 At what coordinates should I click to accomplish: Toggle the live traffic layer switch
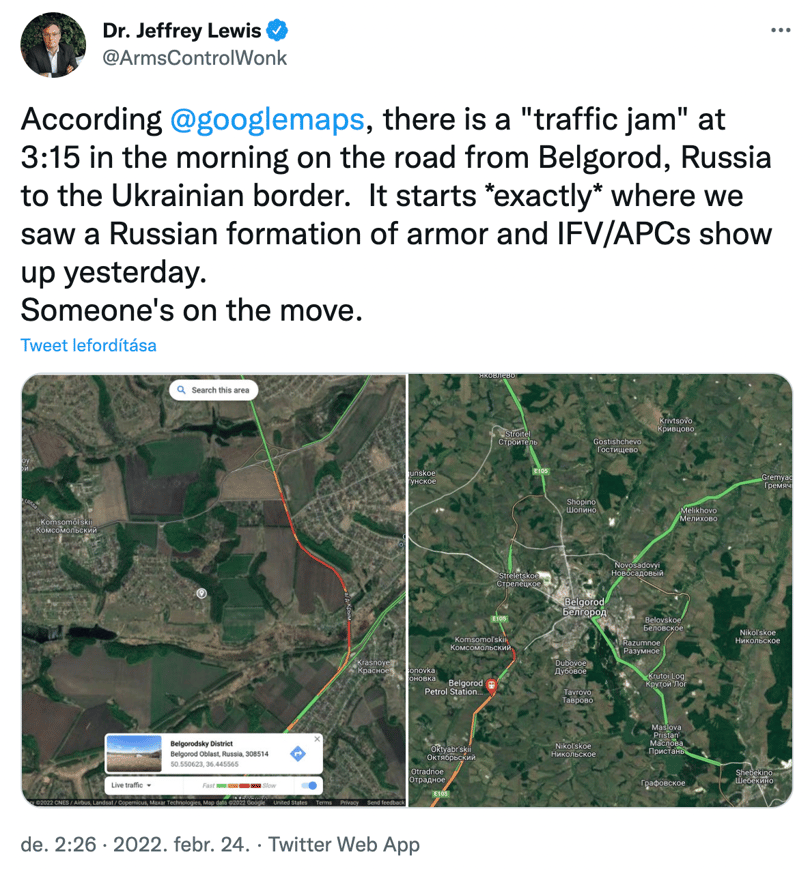[x=309, y=785]
